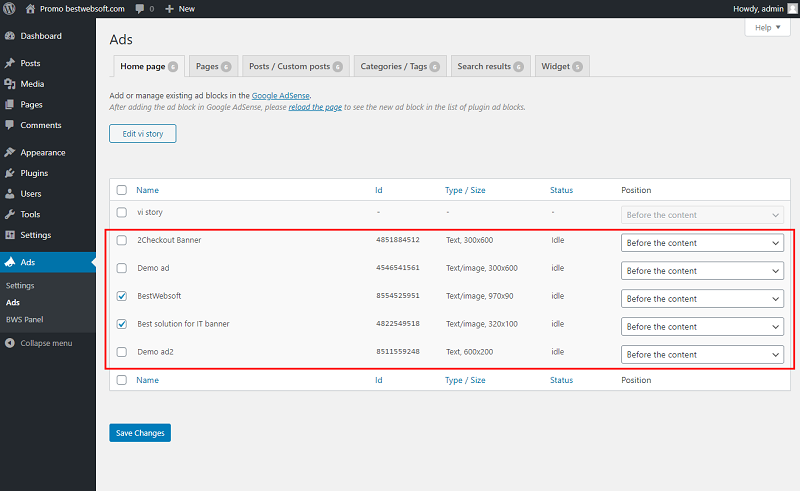Tick the select-all checkbox in the table footer
800x491 pixels.
pyautogui.click(x=121, y=380)
